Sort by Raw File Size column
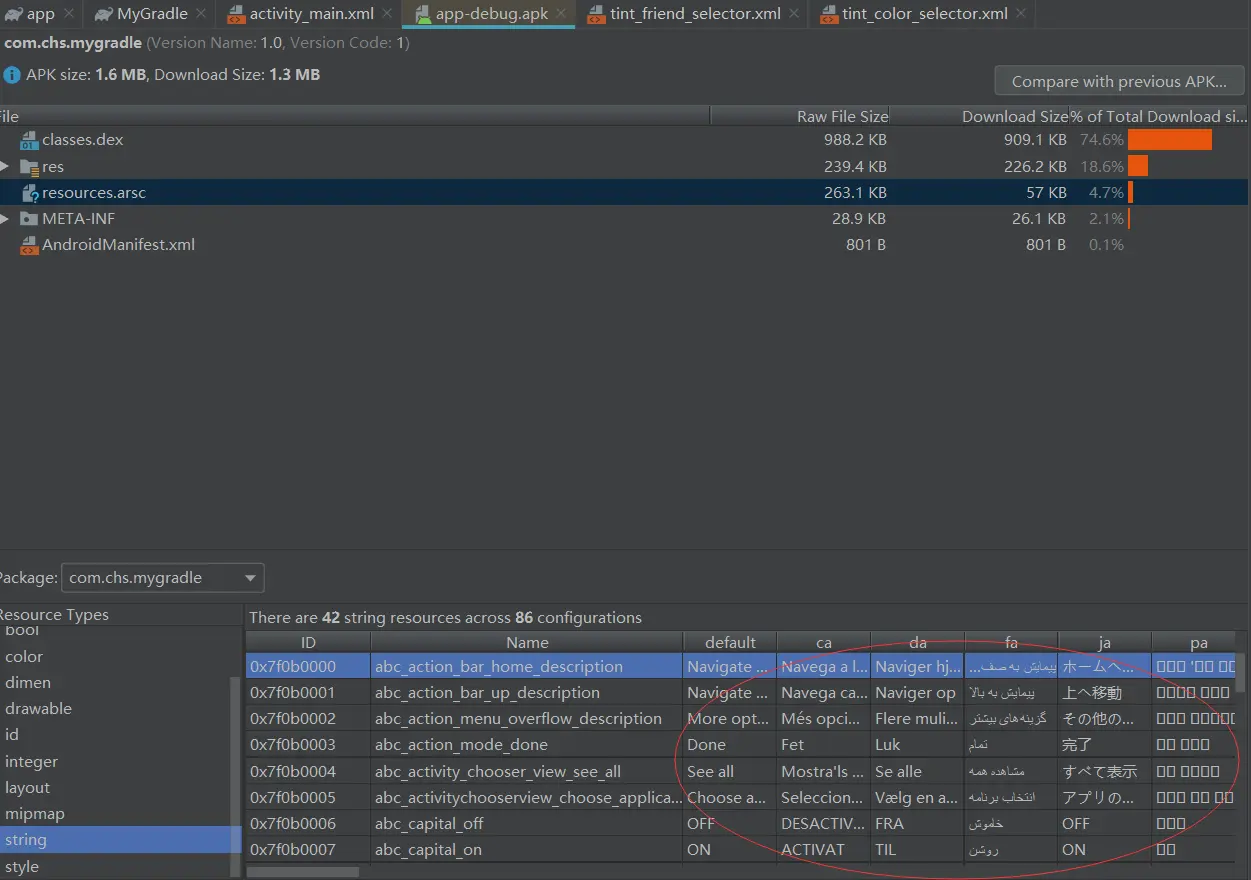This screenshot has width=1251, height=880. [x=800, y=116]
